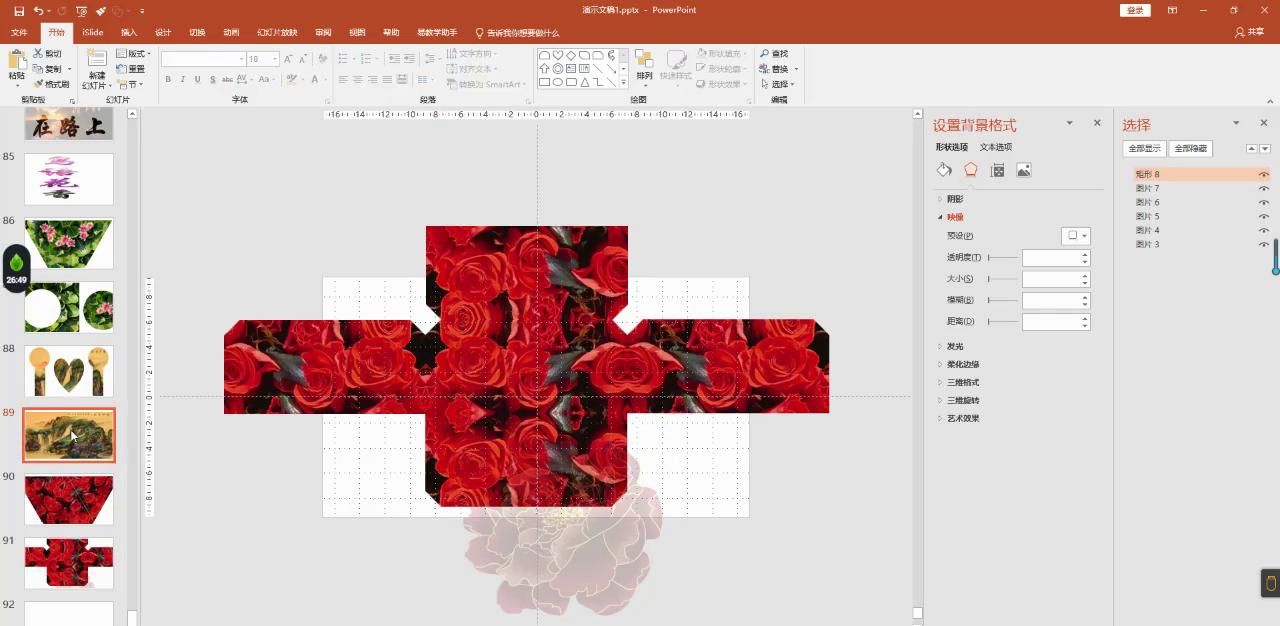The height and width of the screenshot is (626, 1280).
Task: Select slide 90 thumbnail in slide panel
Action: pos(69,499)
